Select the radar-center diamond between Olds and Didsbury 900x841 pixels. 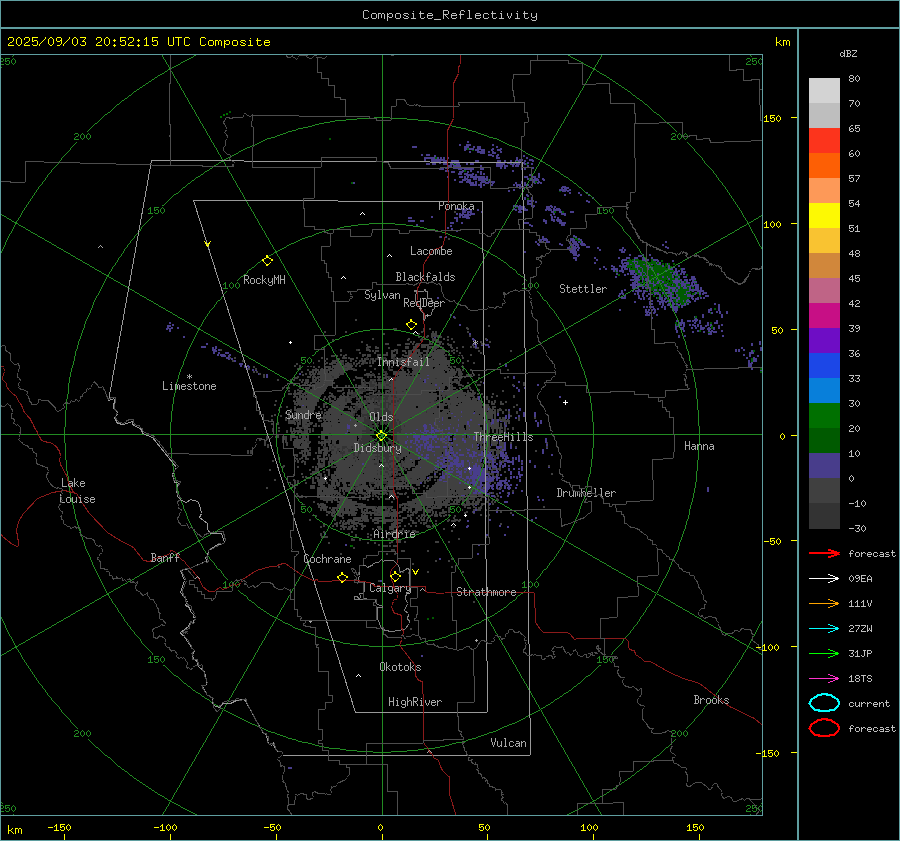[381, 436]
